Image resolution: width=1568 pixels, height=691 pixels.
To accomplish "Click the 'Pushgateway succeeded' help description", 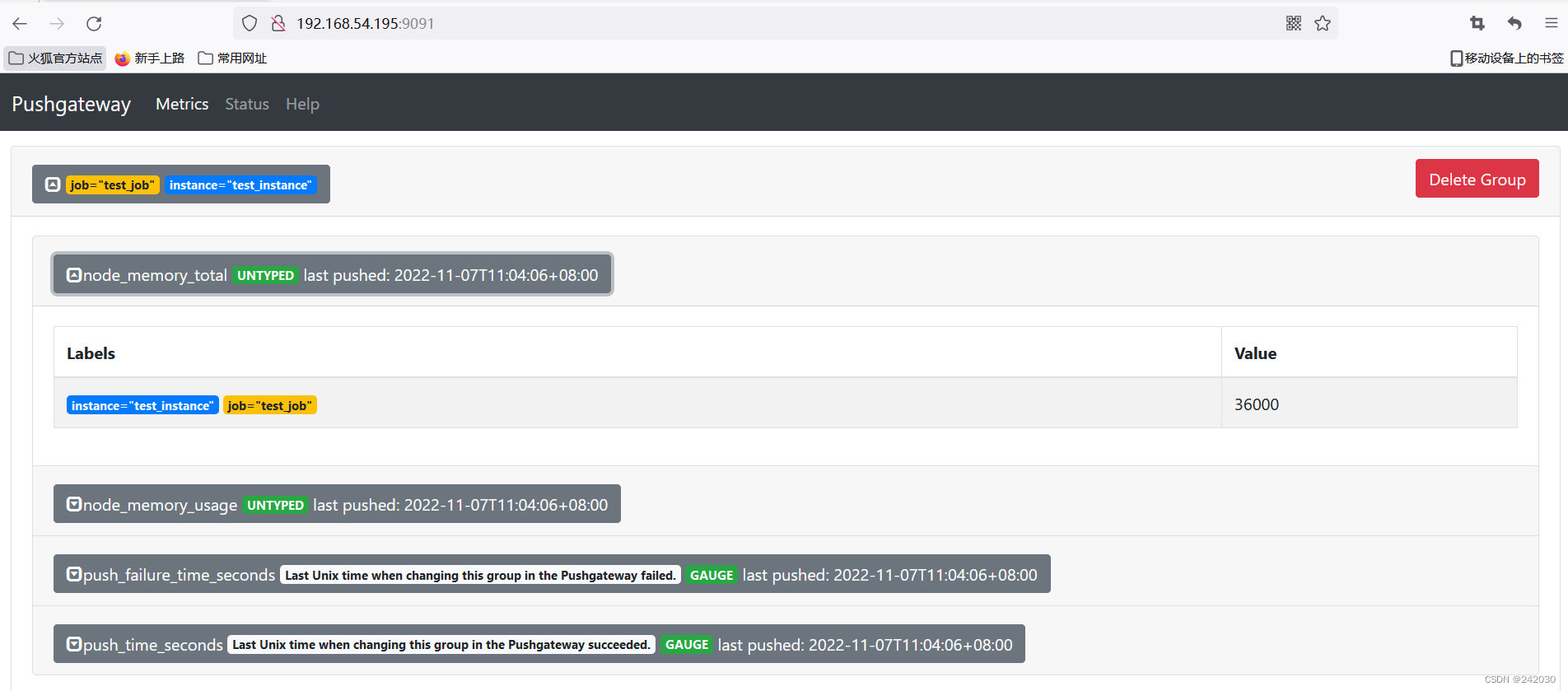I will tap(441, 645).
